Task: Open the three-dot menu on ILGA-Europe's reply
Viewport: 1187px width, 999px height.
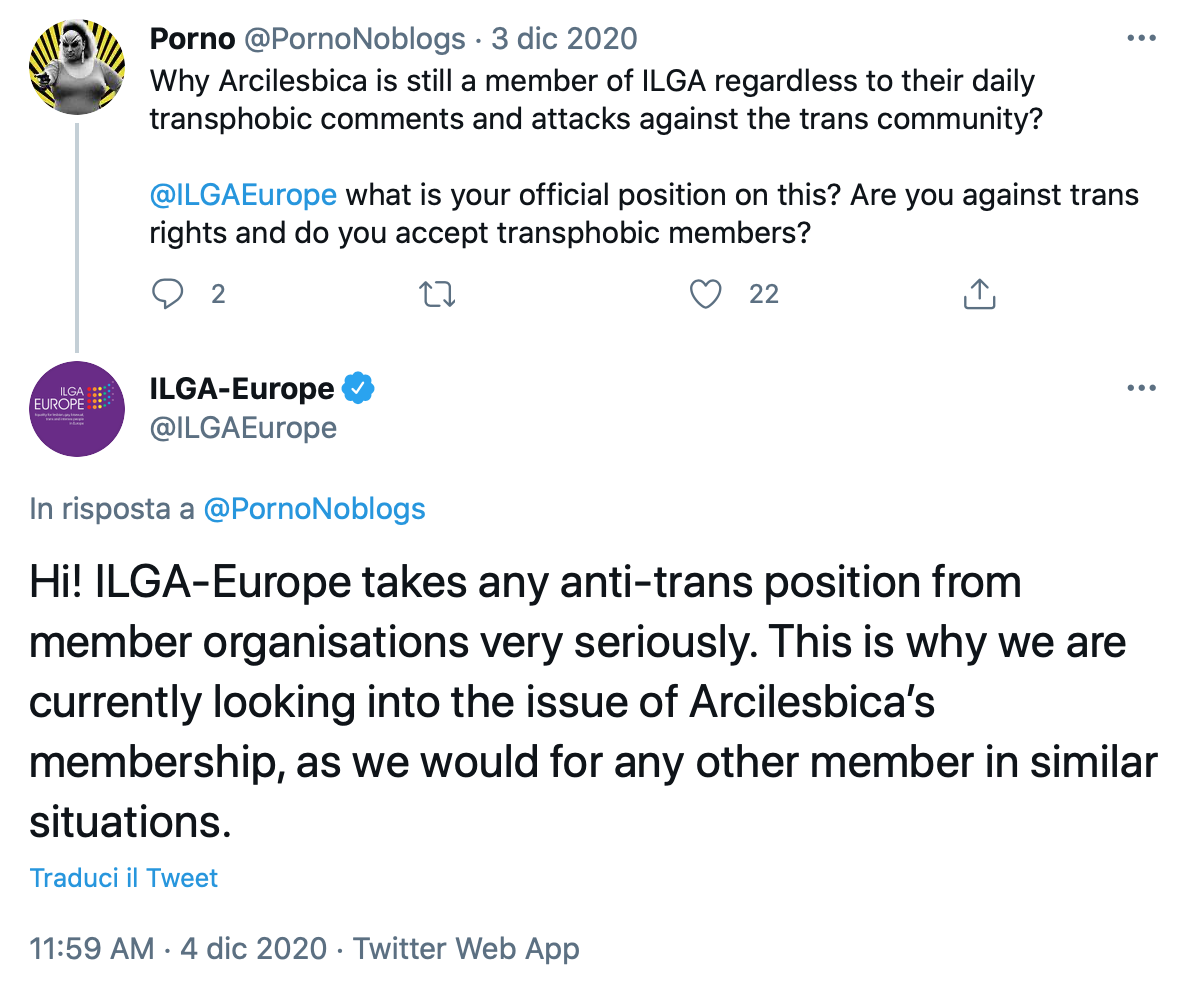Action: click(1141, 388)
